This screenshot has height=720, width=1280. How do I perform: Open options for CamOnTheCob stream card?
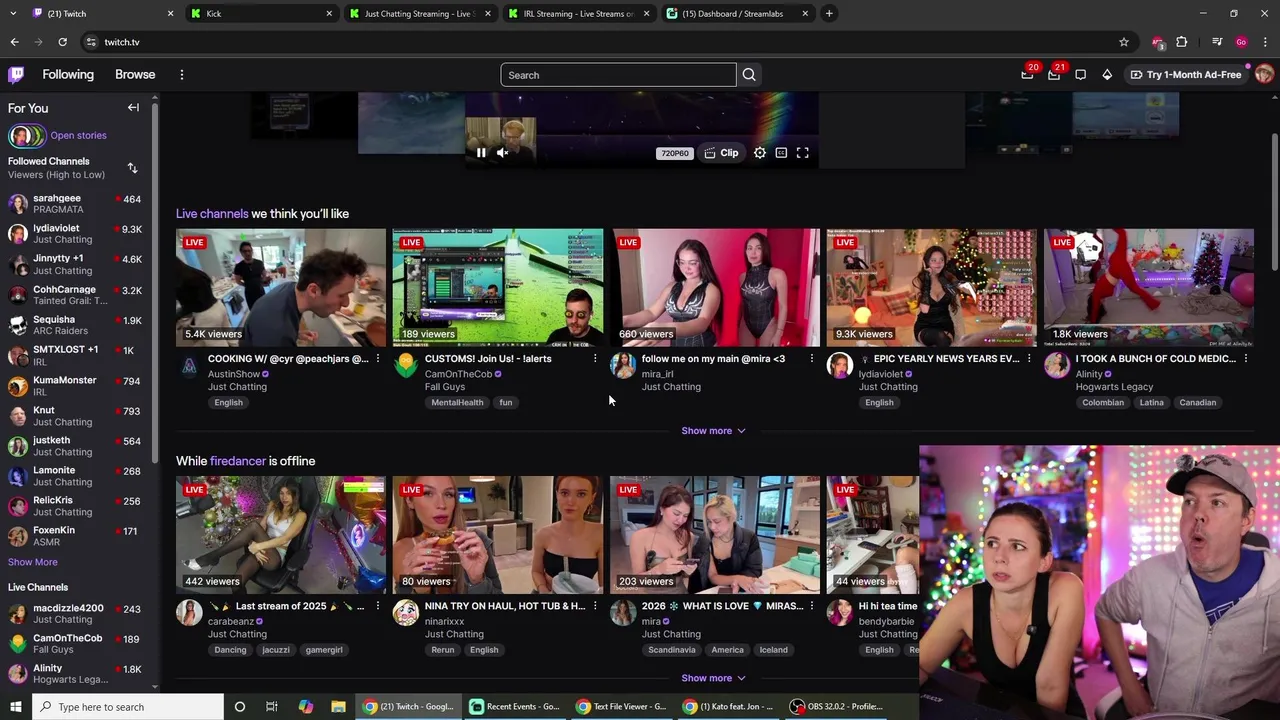(594, 359)
